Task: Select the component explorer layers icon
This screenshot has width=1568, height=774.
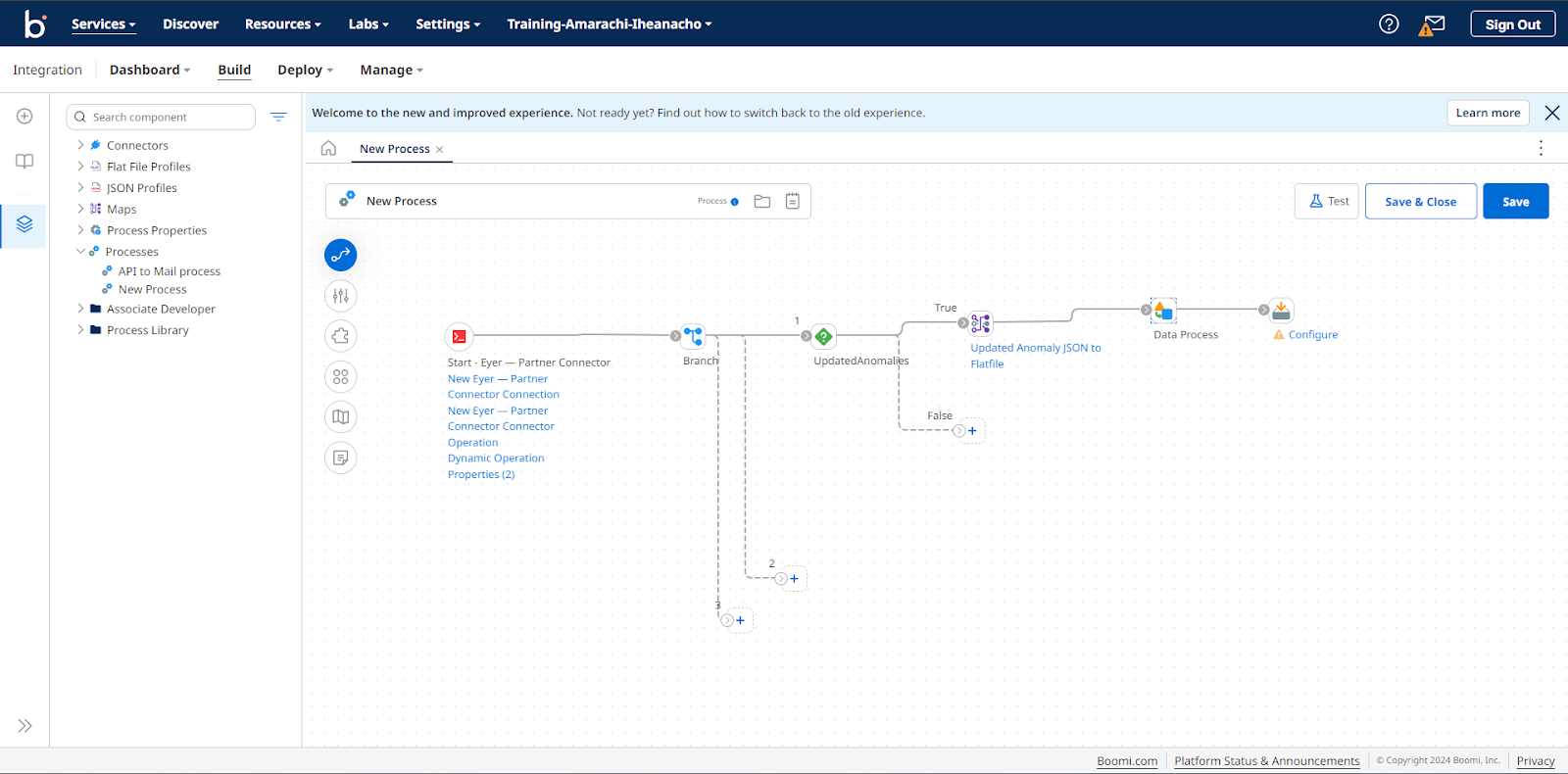Action: click(x=24, y=224)
